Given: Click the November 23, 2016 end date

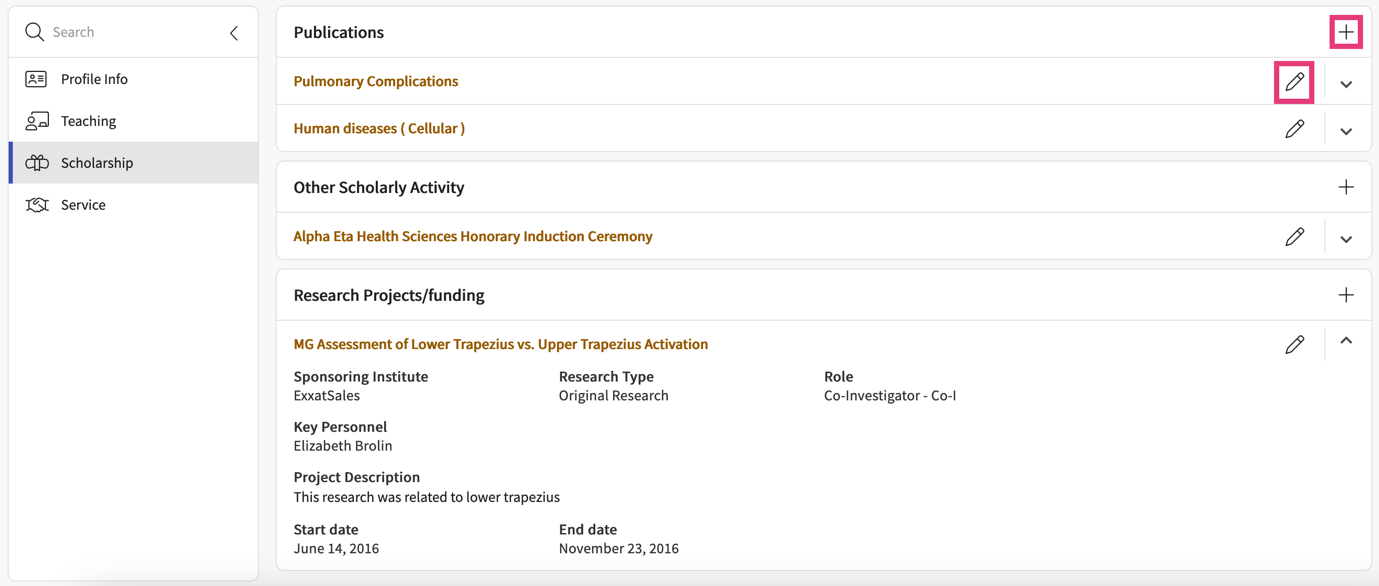Looking at the screenshot, I should coord(619,548).
